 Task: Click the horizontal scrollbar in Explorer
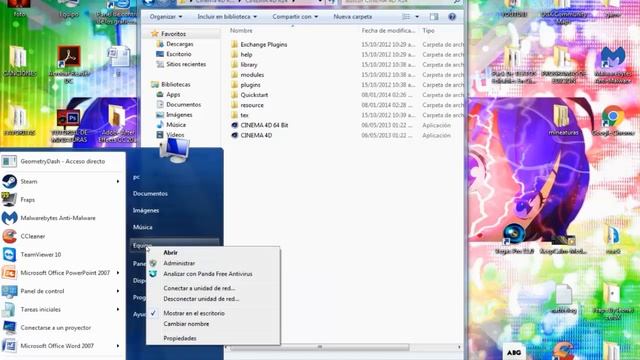[x=320, y=347]
